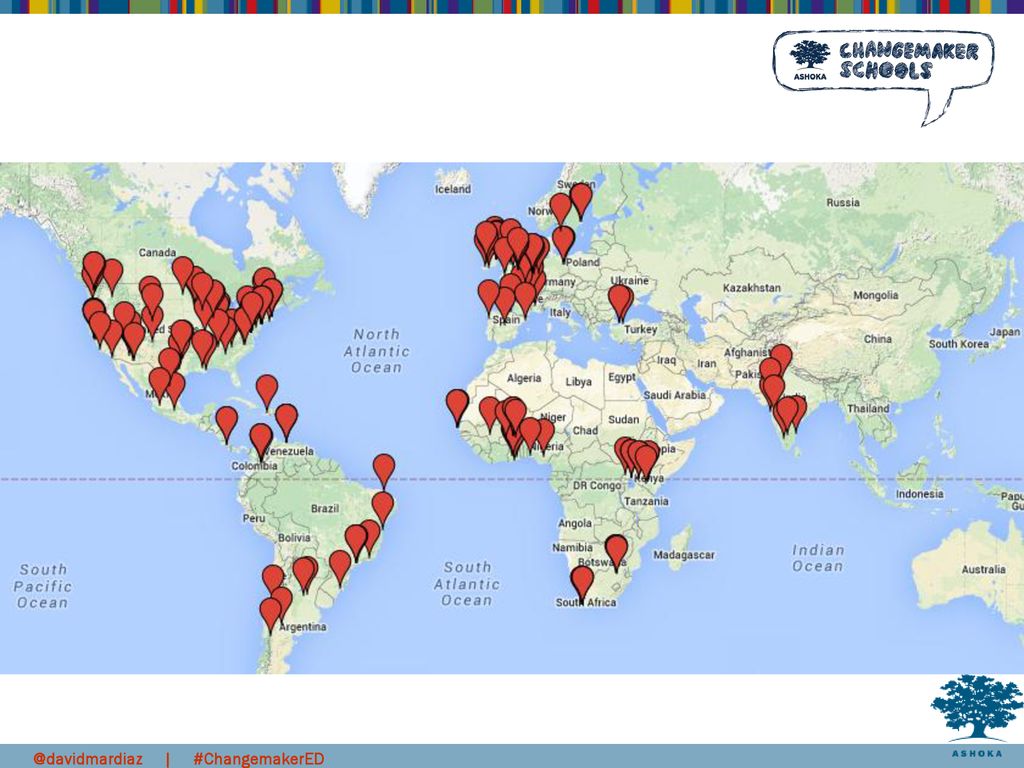Click the pin over Poland on the Baltic
Screen dimensions: 1024x768
[564, 244]
